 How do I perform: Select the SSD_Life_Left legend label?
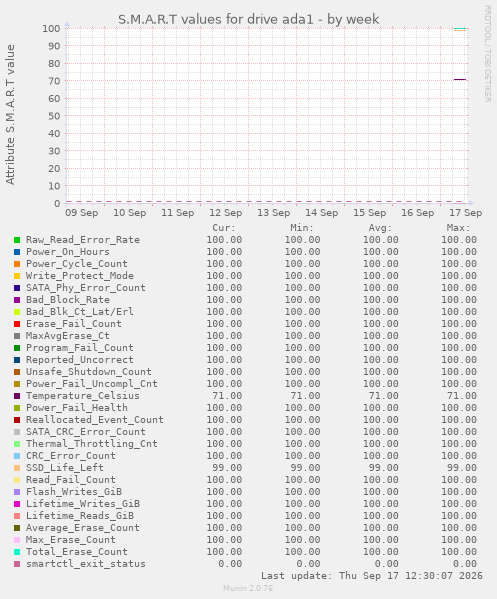click(65, 468)
